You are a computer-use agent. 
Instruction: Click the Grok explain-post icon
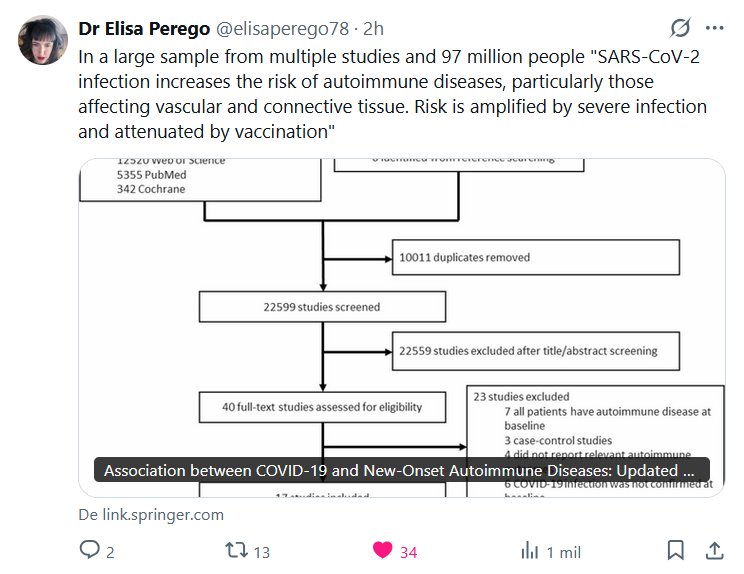coord(680,28)
